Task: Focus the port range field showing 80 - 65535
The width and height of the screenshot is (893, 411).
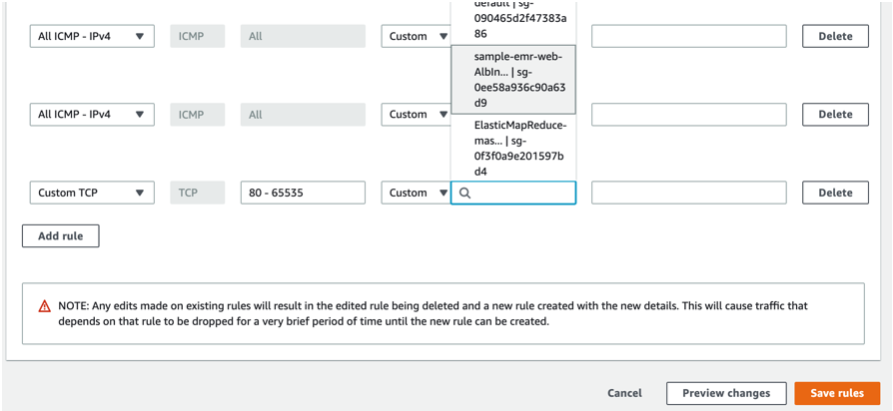Action: 303,193
